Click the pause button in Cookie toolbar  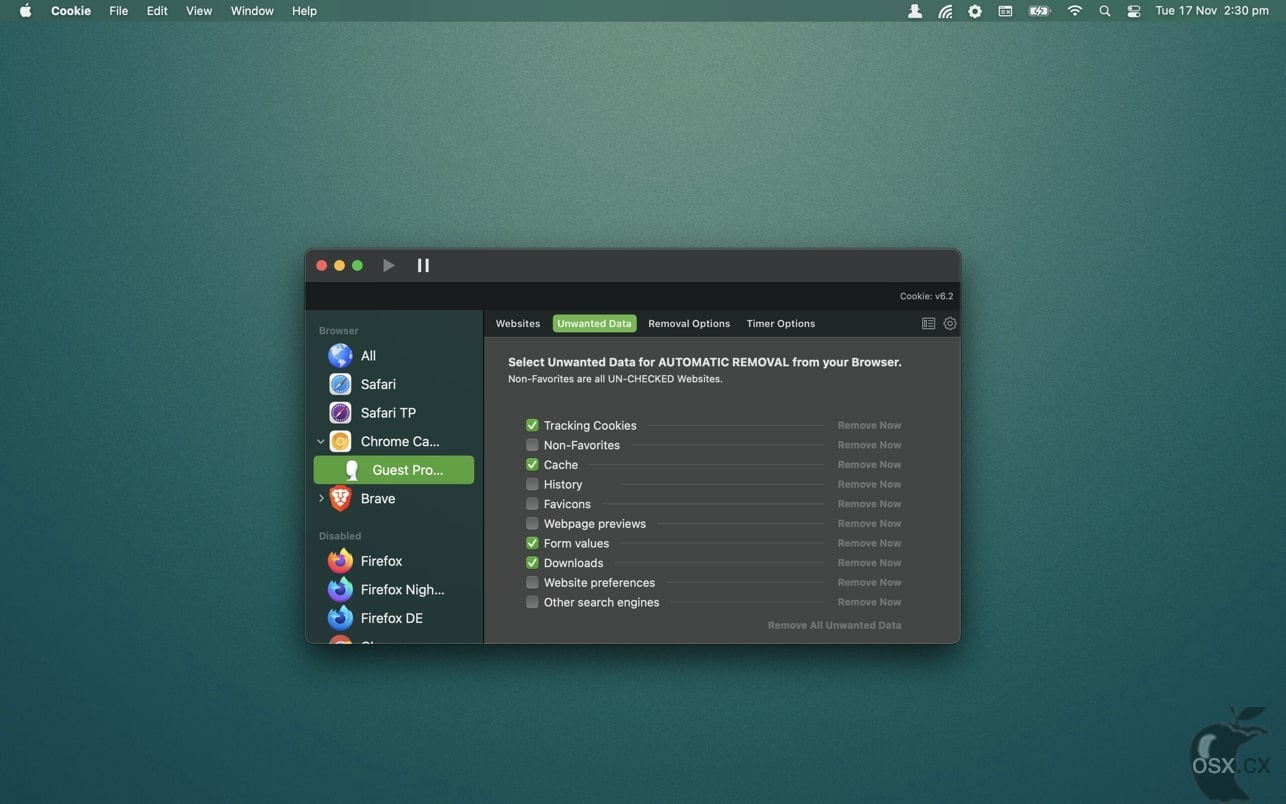pyautogui.click(x=423, y=265)
